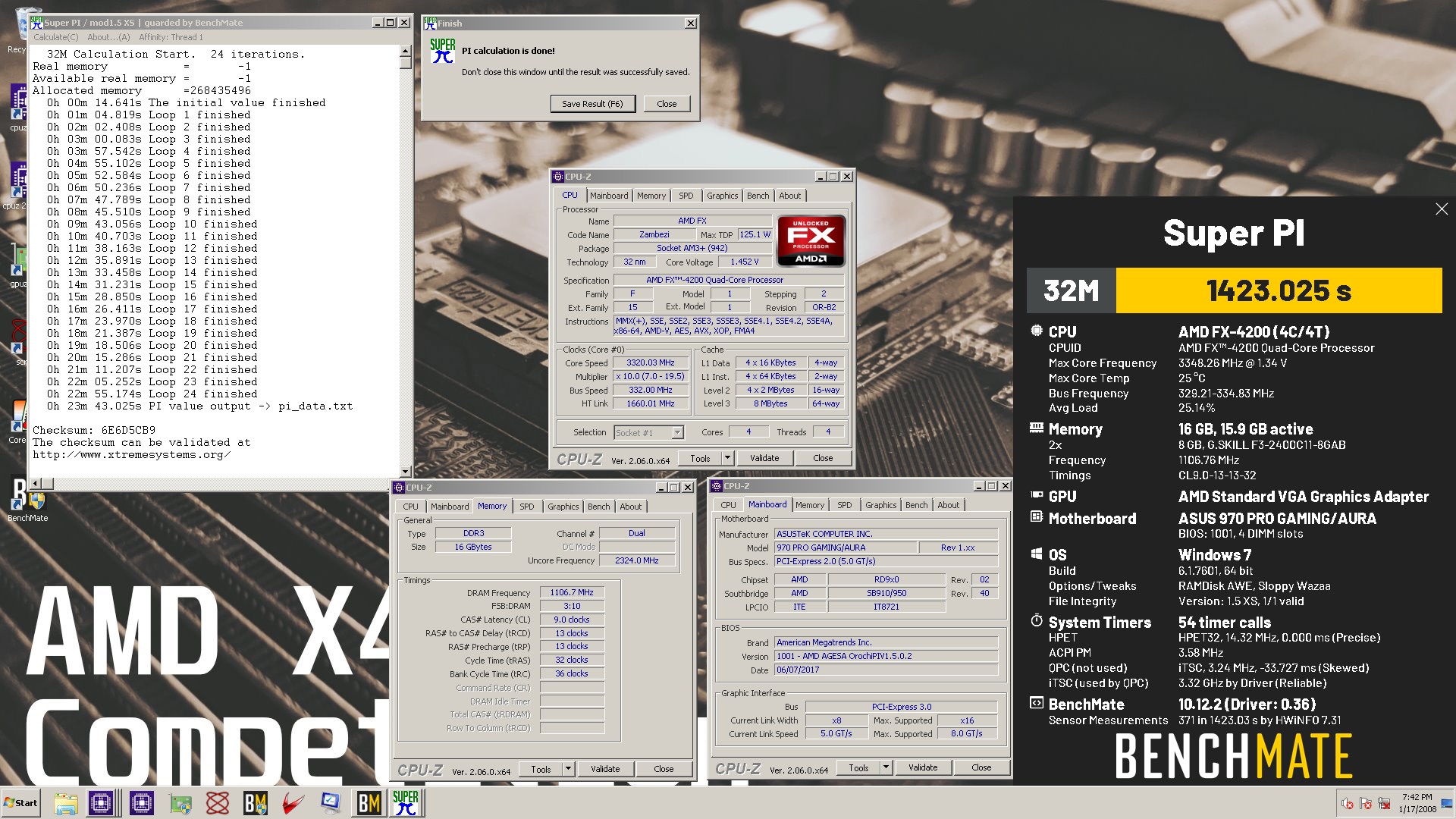Screen dimensions: 1456x819
Task: Switch to Mainboard tab in CPU-Z CPU window
Action: [x=609, y=196]
